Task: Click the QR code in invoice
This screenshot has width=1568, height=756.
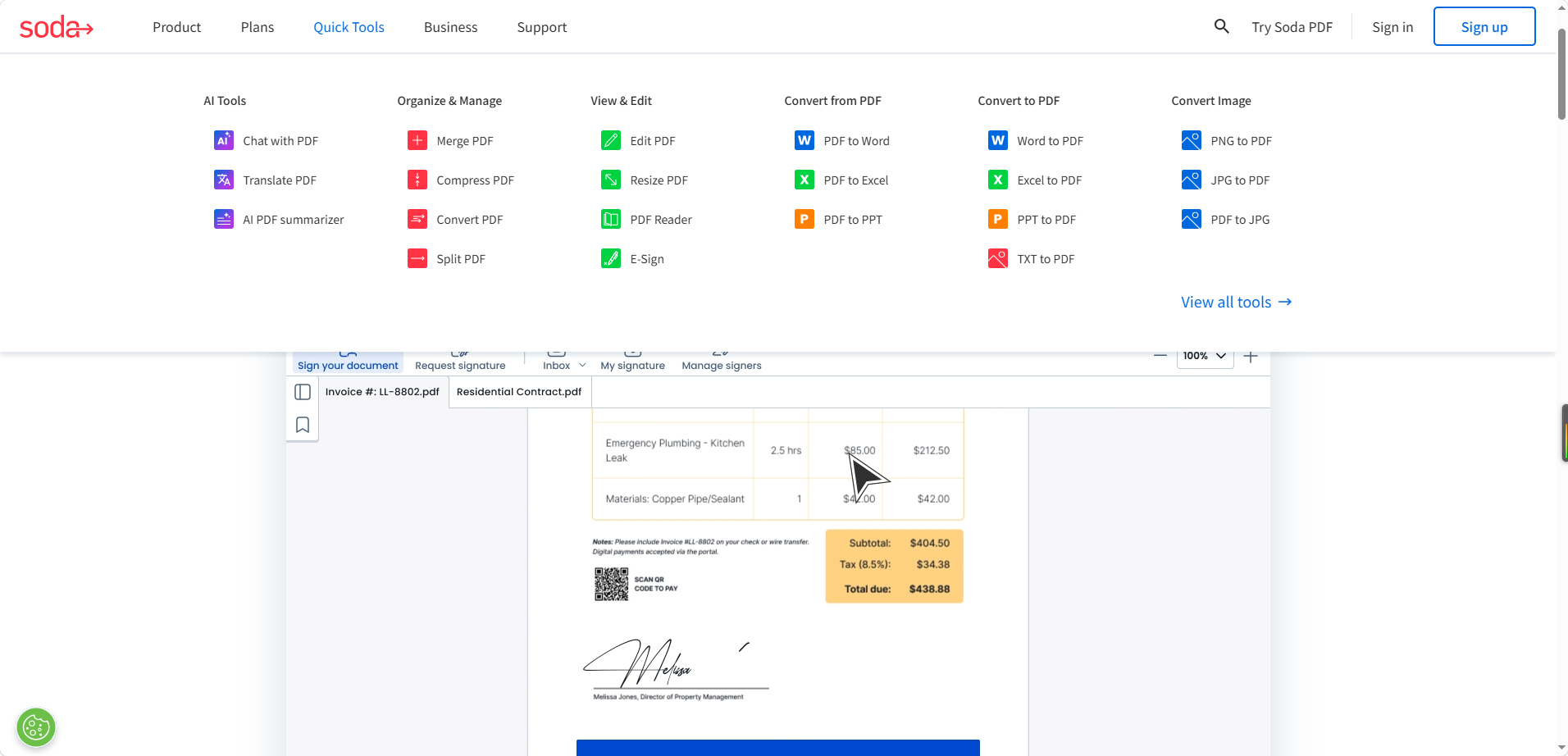Action: pos(611,584)
